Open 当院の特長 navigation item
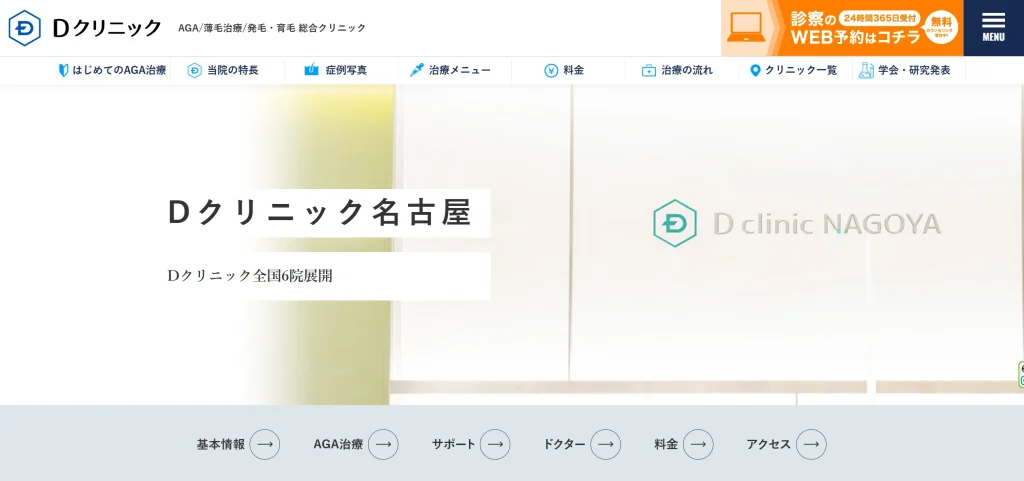 point(232,71)
